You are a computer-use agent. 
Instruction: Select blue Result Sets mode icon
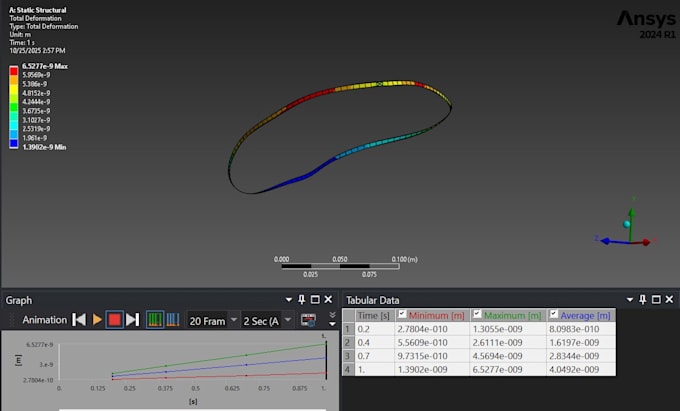(x=173, y=320)
